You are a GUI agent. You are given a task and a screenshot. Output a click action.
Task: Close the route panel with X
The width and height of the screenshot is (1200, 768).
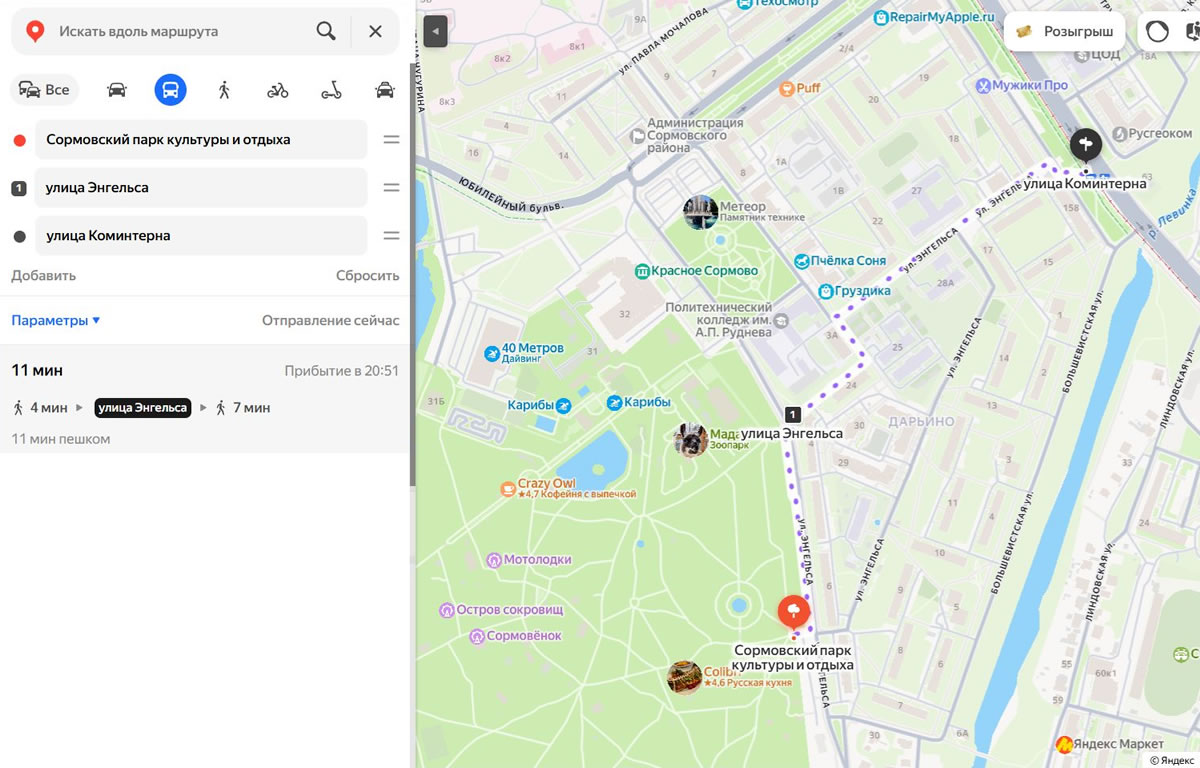[x=375, y=31]
